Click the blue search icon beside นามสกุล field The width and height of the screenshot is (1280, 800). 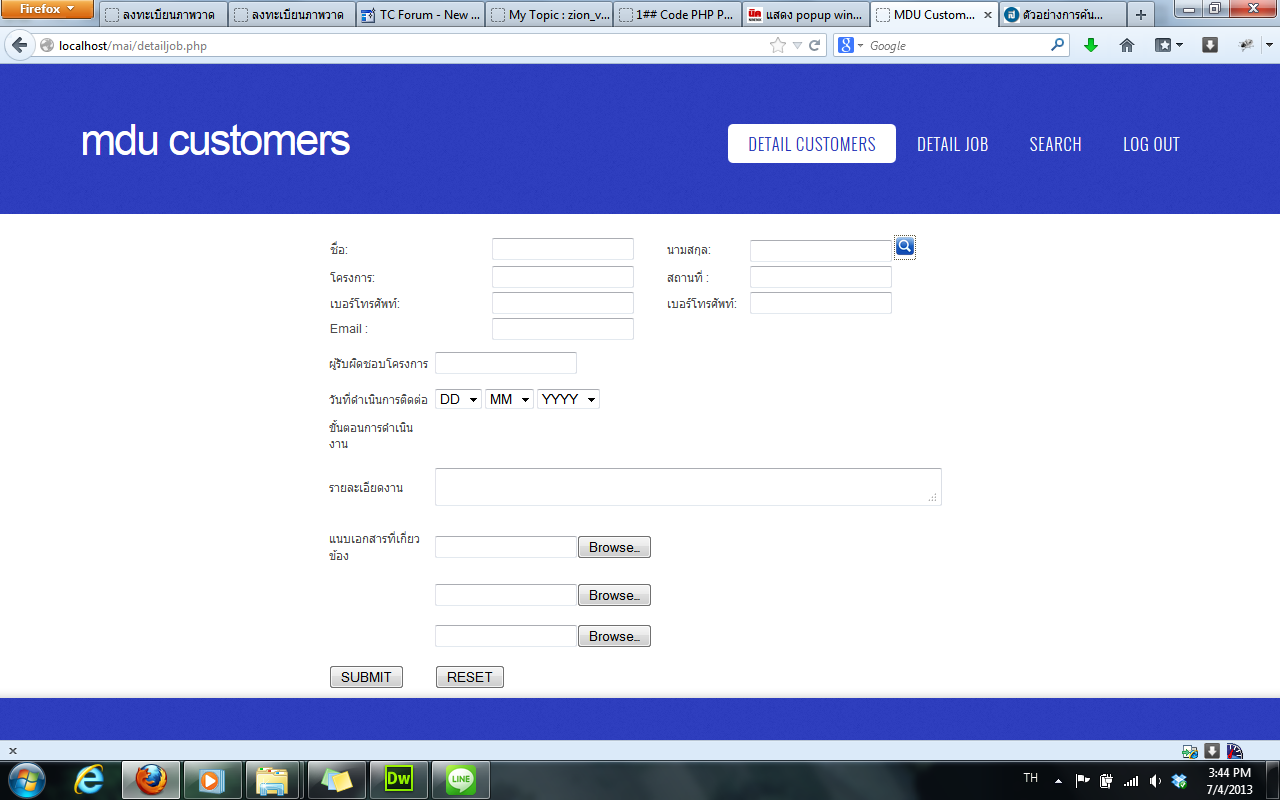[x=905, y=247]
